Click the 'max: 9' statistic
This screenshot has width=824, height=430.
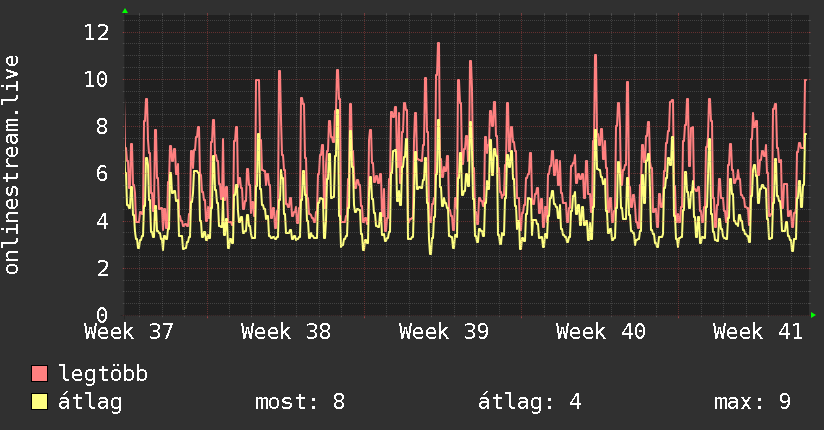[x=753, y=402]
